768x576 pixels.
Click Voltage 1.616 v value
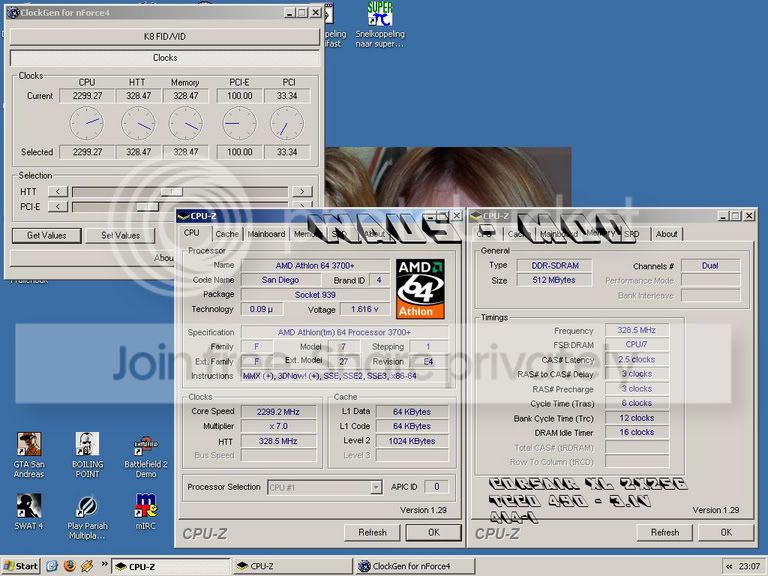pyautogui.click(x=365, y=310)
